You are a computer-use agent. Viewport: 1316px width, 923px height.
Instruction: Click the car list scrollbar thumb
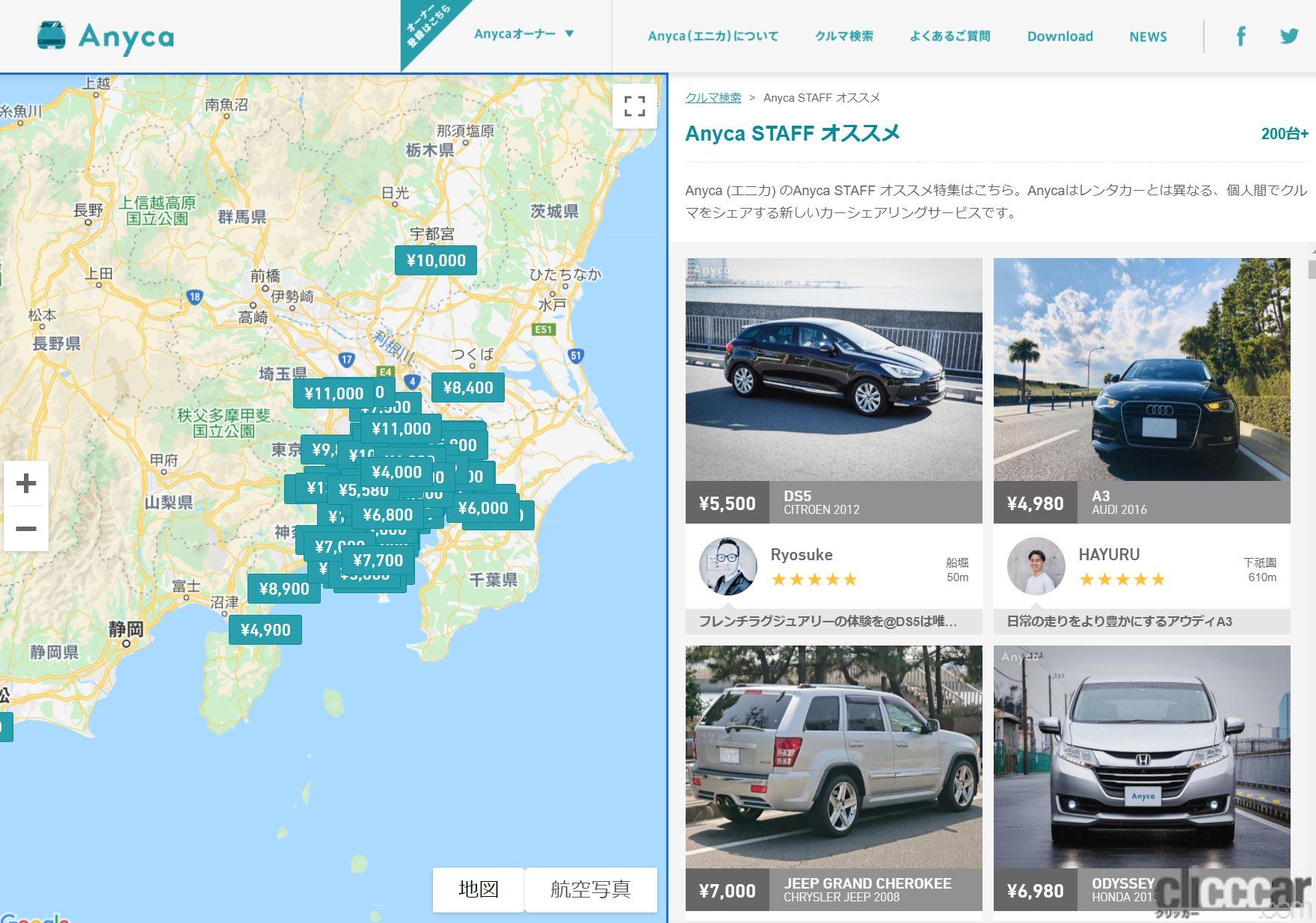1312,269
